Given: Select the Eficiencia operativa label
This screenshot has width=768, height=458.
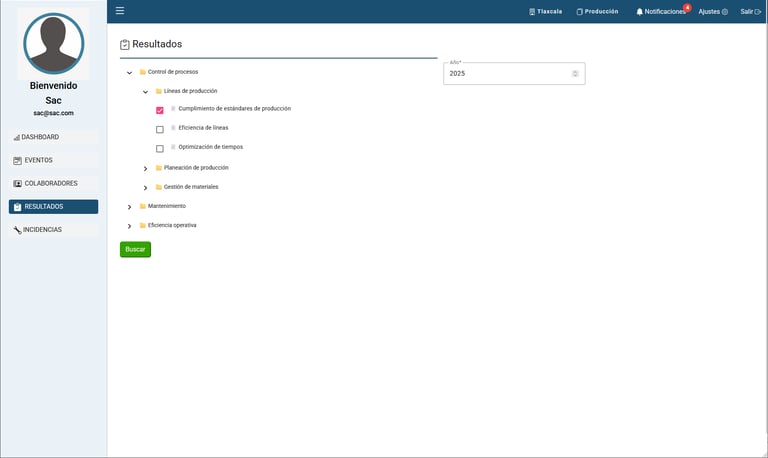Looking at the screenshot, I should coord(172,225).
